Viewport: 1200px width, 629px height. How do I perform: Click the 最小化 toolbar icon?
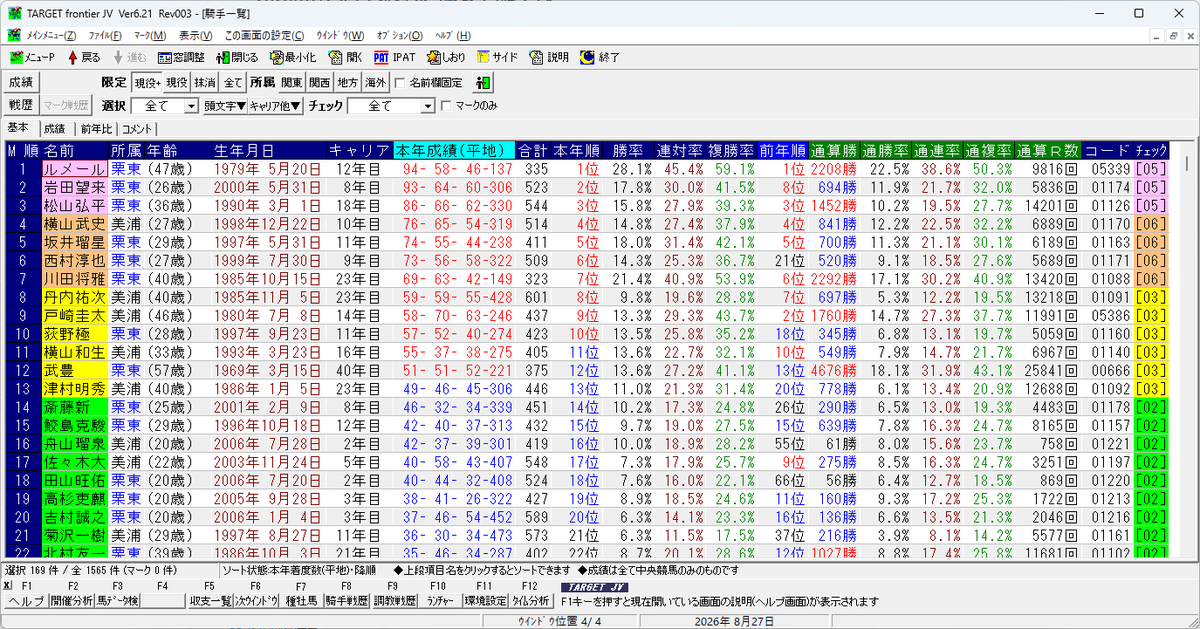(291, 57)
